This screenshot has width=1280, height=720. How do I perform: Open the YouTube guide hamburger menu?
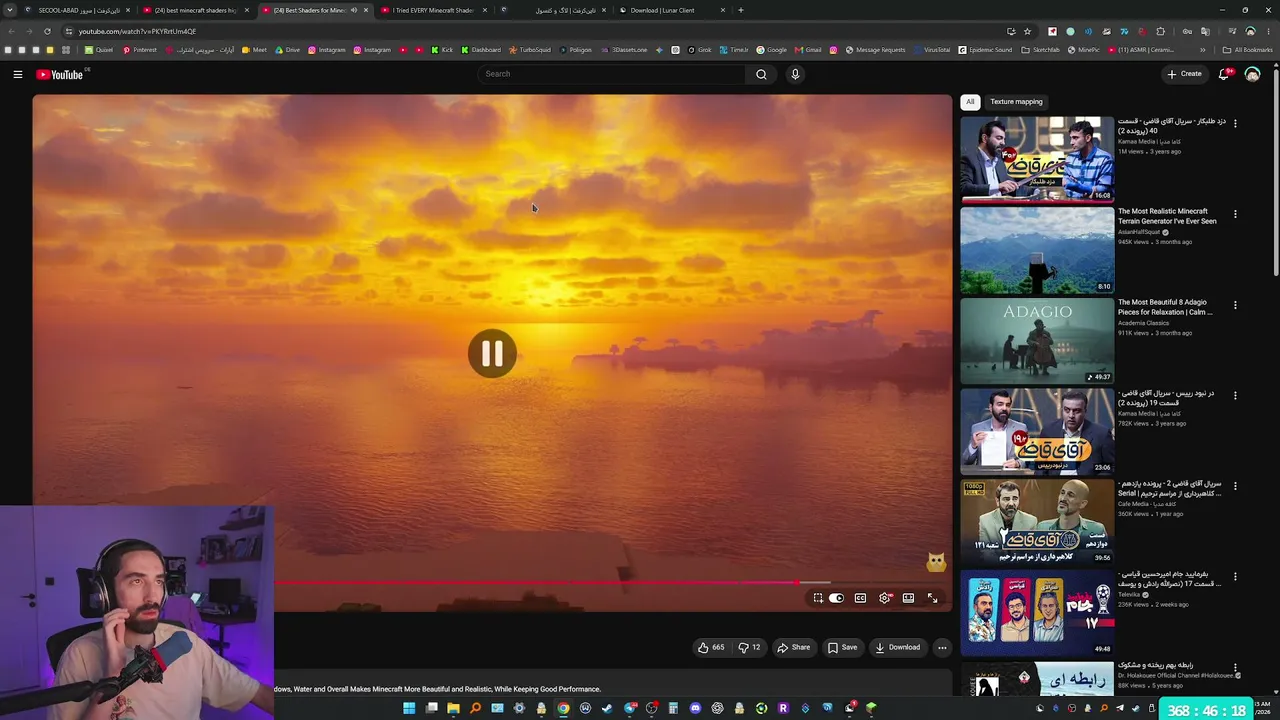[18, 74]
